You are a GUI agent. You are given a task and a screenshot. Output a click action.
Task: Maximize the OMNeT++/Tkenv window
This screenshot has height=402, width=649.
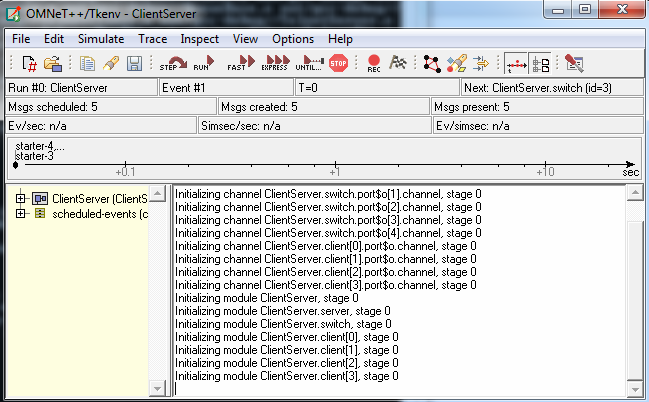click(x=584, y=9)
